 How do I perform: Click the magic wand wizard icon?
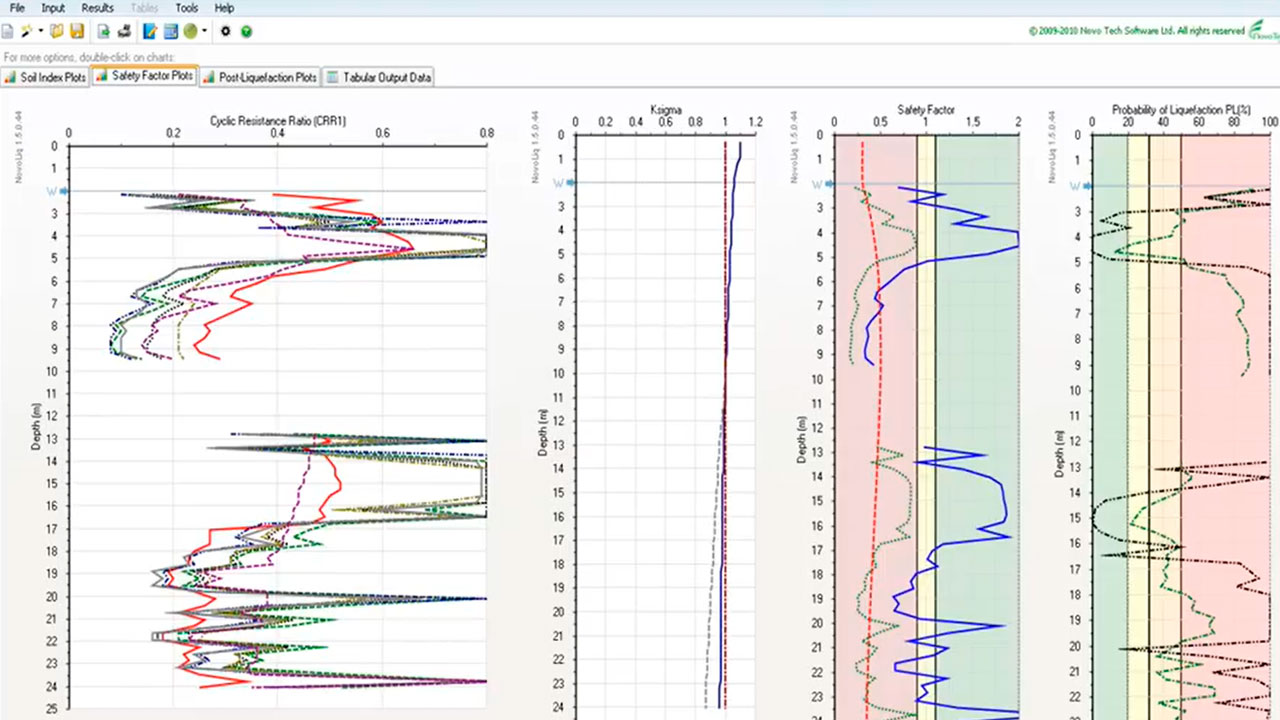[x=26, y=31]
